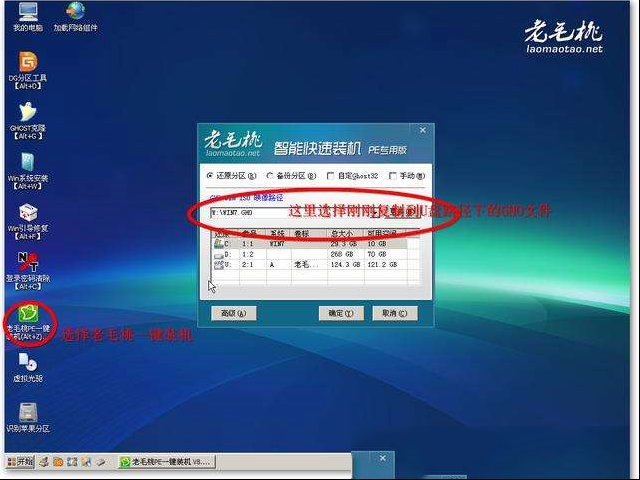Image resolution: width=640 pixels, height=480 pixels.
Task: Click the fourth quick-launch icon on taskbar
Action: (86, 462)
